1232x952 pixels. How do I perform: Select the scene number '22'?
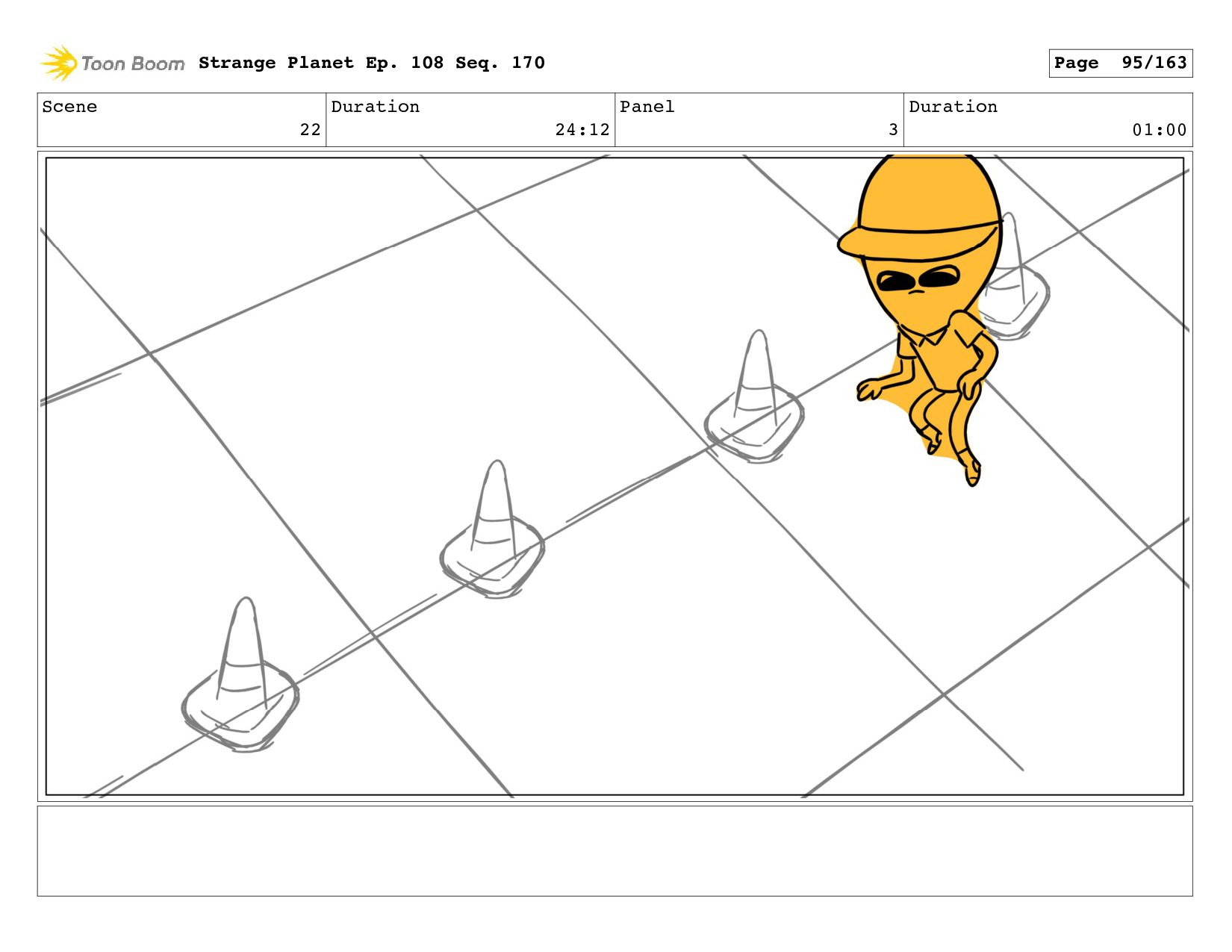tap(310, 130)
